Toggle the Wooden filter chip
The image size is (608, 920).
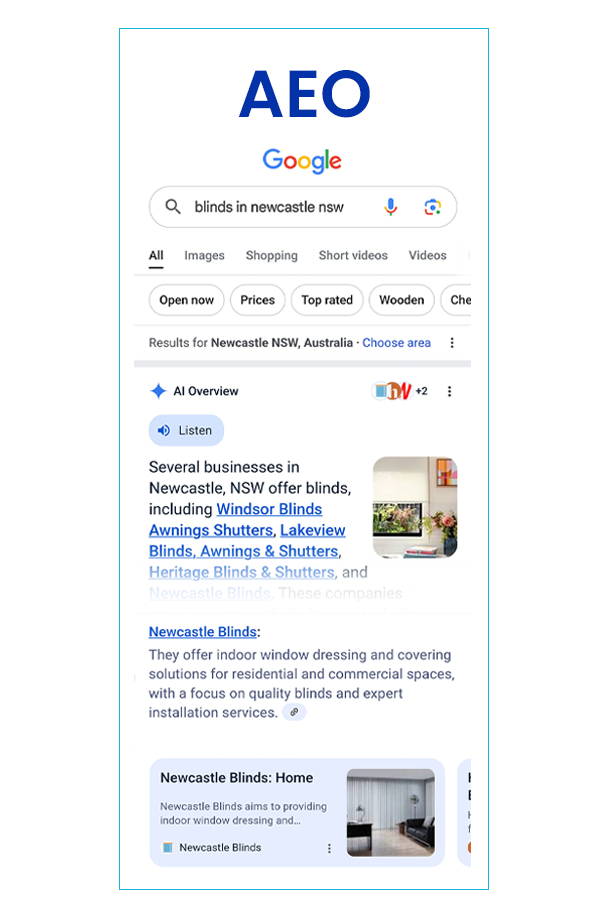click(401, 300)
